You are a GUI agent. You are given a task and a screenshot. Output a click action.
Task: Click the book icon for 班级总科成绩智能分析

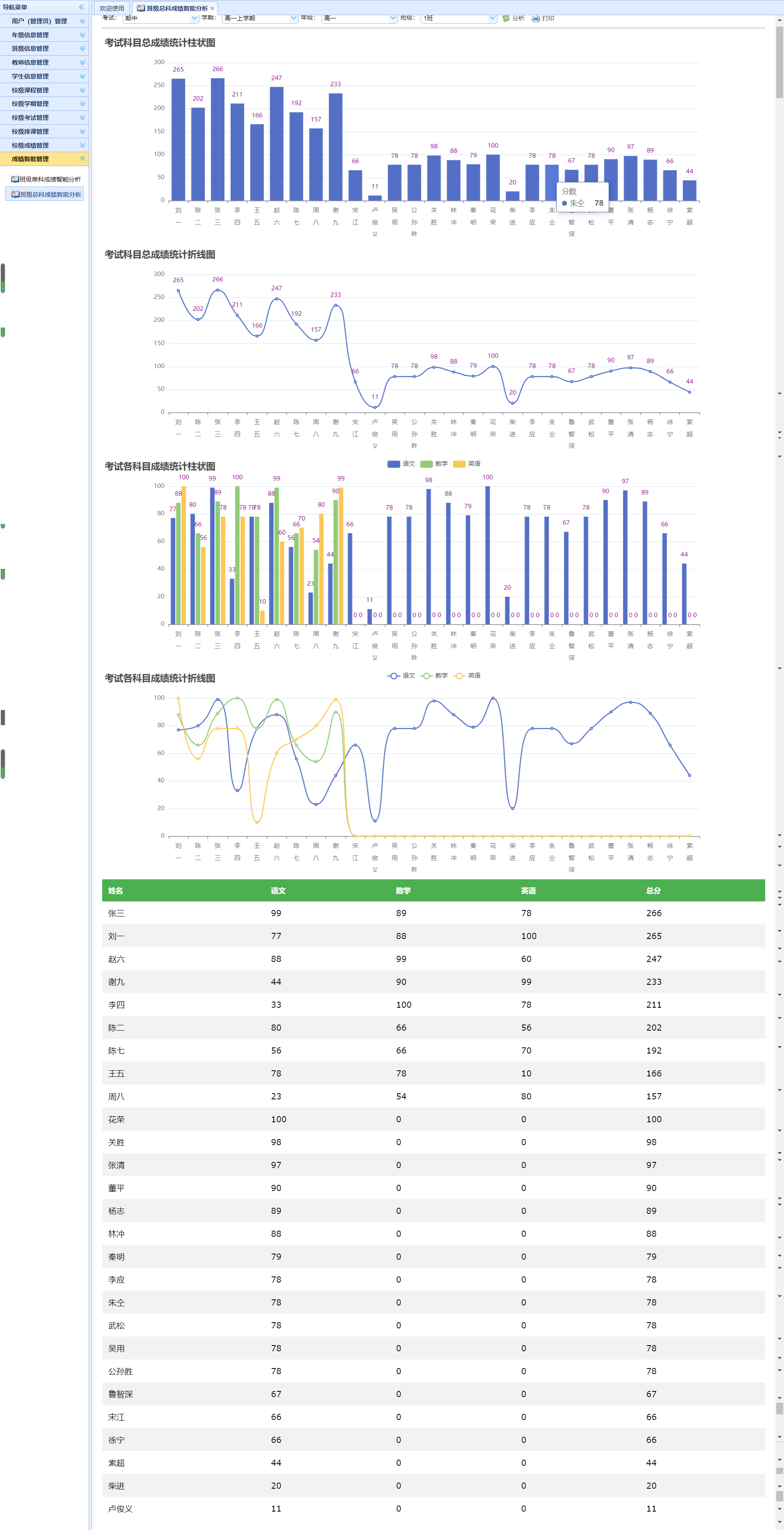pyautogui.click(x=15, y=194)
